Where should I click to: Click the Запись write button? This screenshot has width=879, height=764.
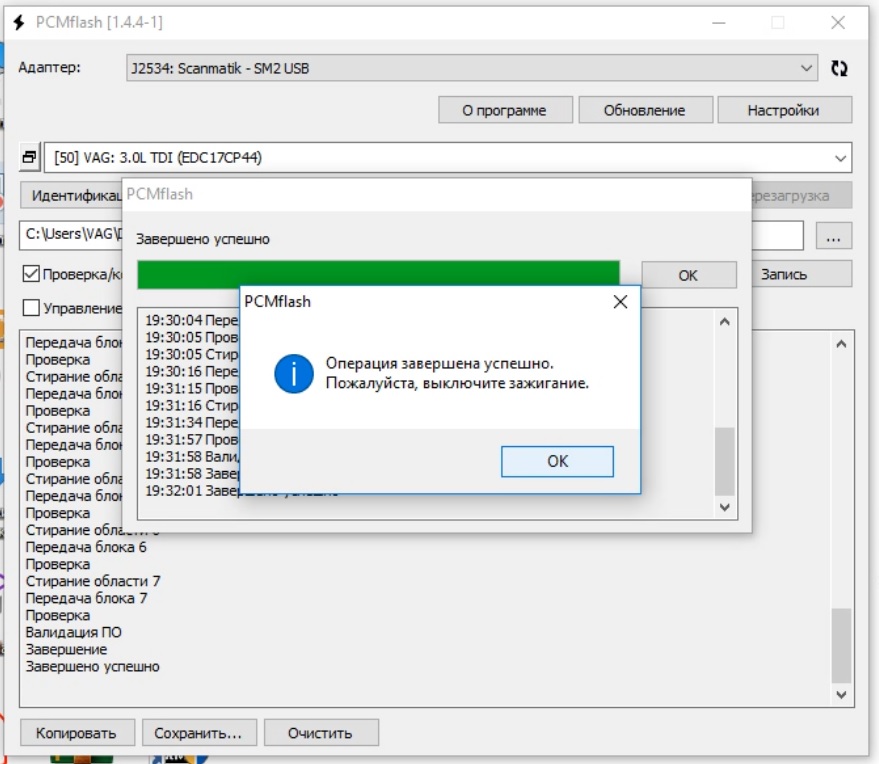801,274
